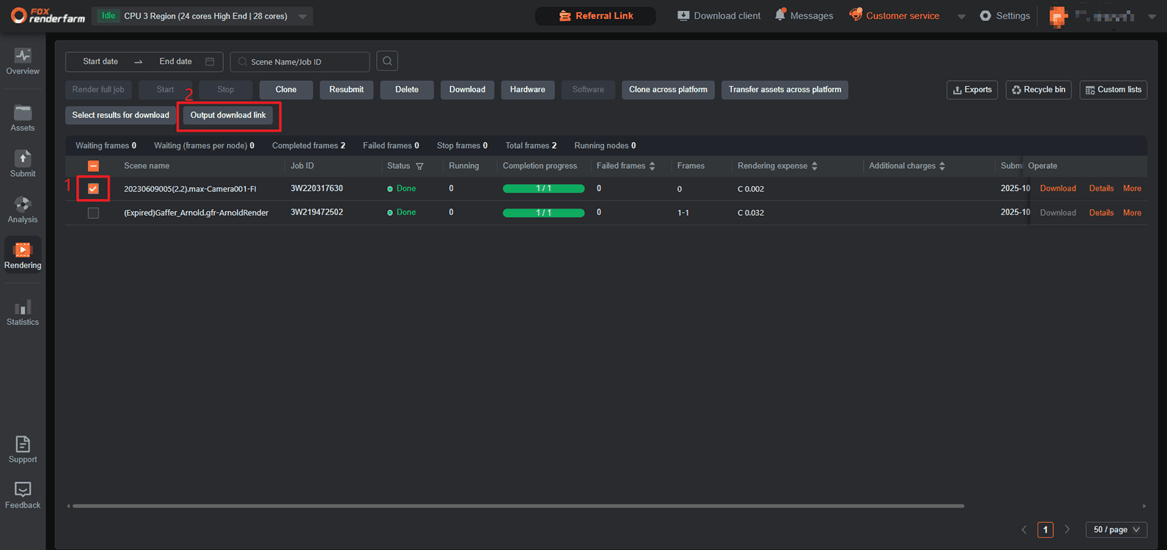Click the Feedback sidebar item
This screenshot has width=1167, height=550.
(22, 490)
